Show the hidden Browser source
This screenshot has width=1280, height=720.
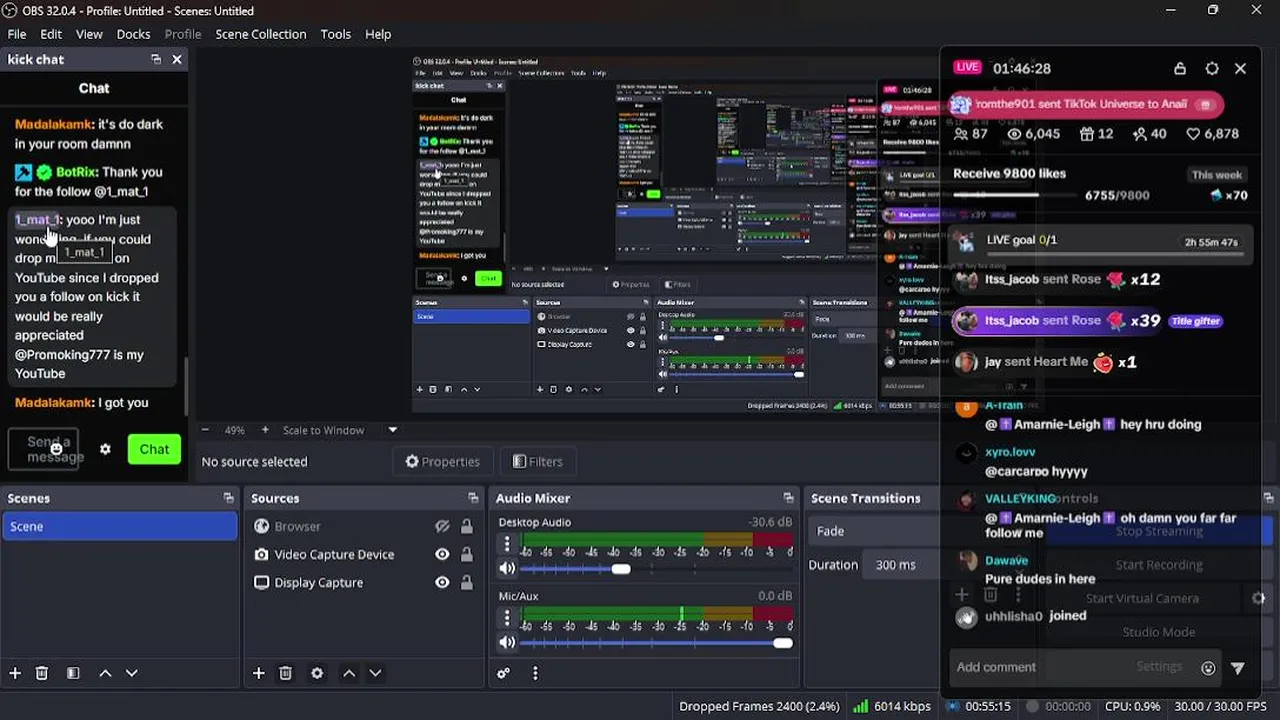[x=442, y=526]
